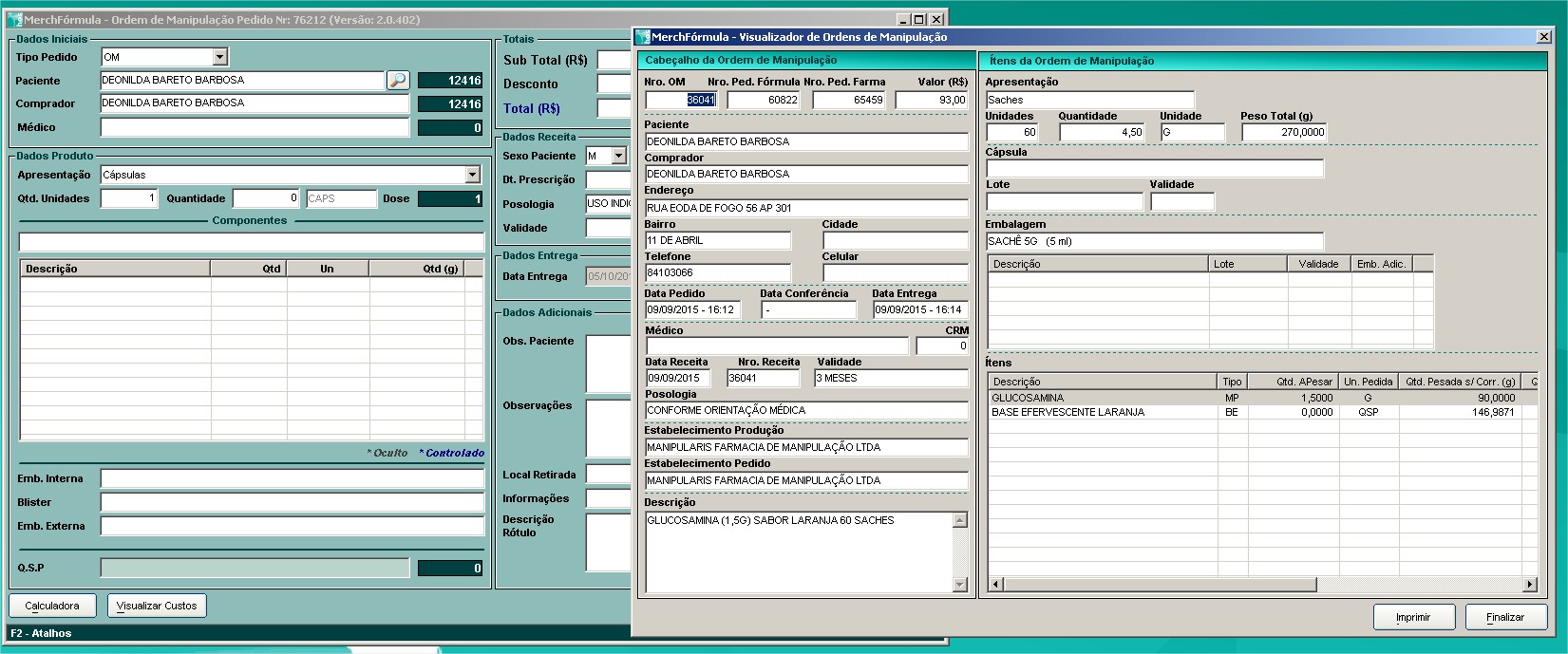Click the patient search magnifier icon
The width and height of the screenshot is (1568, 654).
(x=398, y=81)
